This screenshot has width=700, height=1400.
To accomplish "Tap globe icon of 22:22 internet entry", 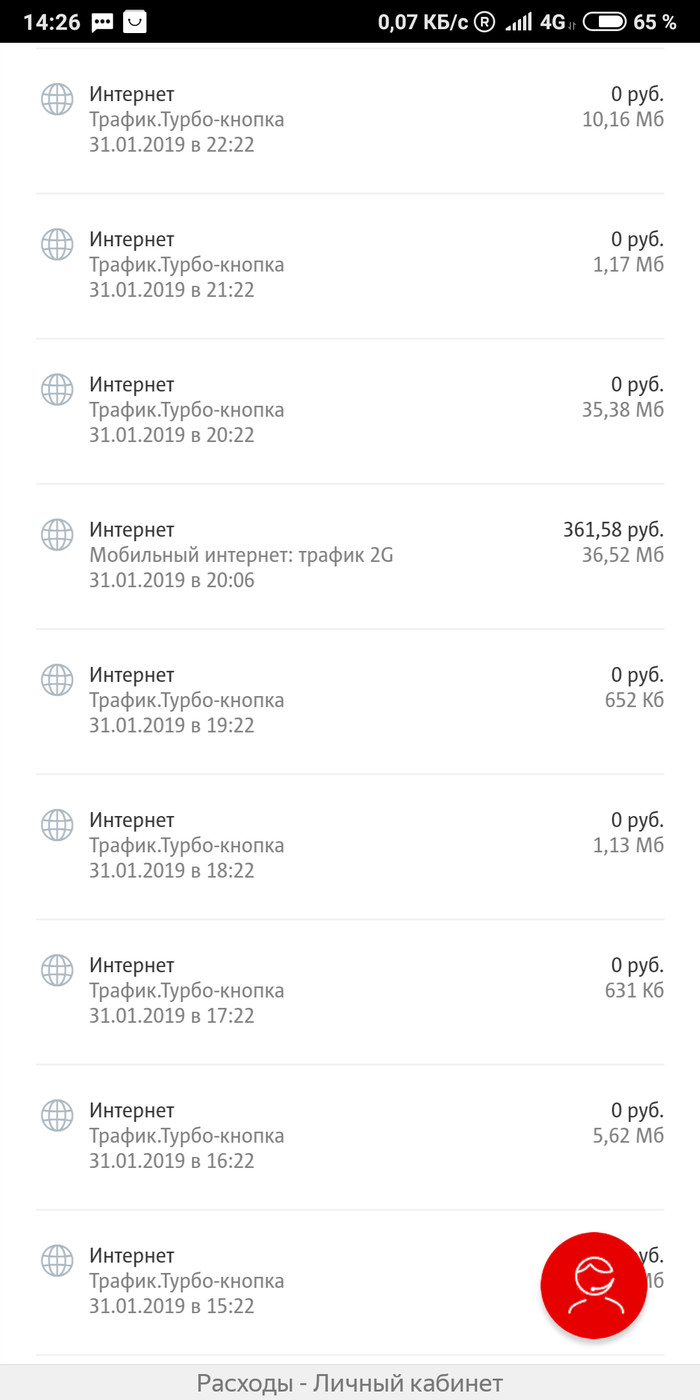I will (57, 98).
